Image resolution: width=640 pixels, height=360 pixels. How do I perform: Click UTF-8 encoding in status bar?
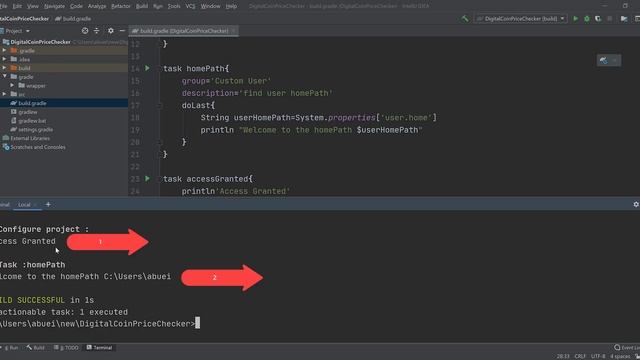click(598, 356)
